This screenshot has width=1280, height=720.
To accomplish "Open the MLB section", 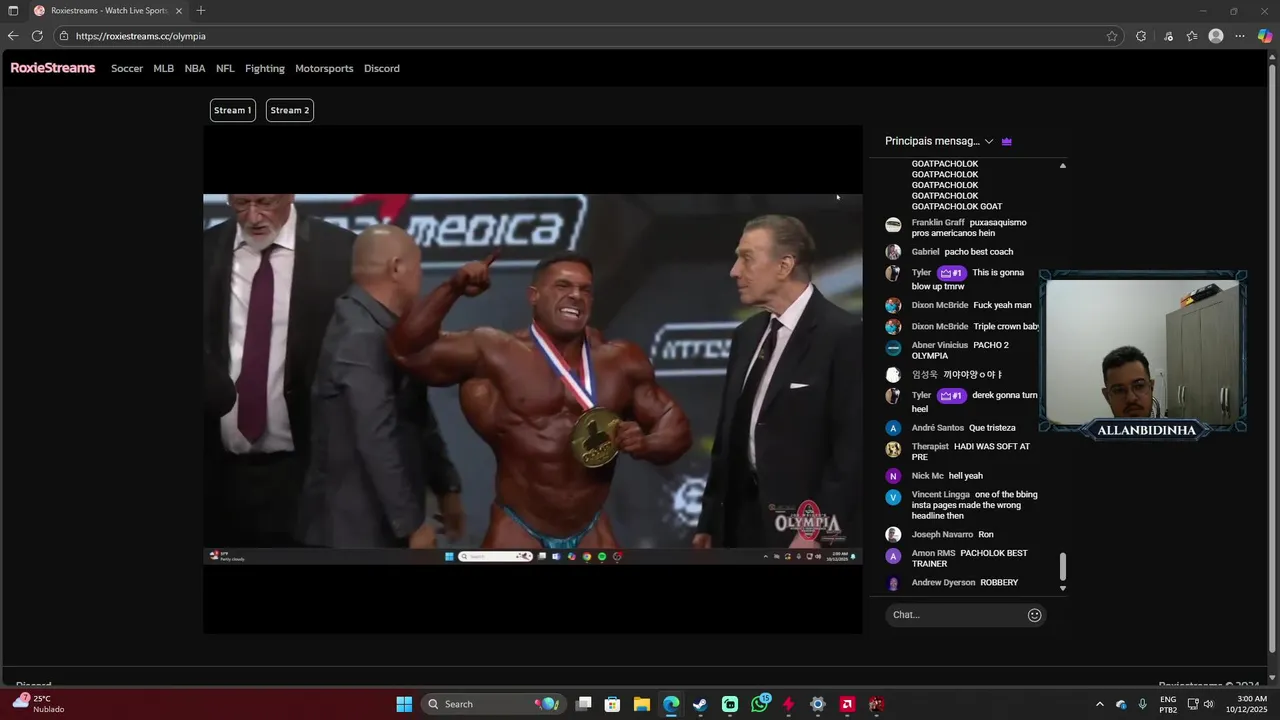I will (164, 69).
